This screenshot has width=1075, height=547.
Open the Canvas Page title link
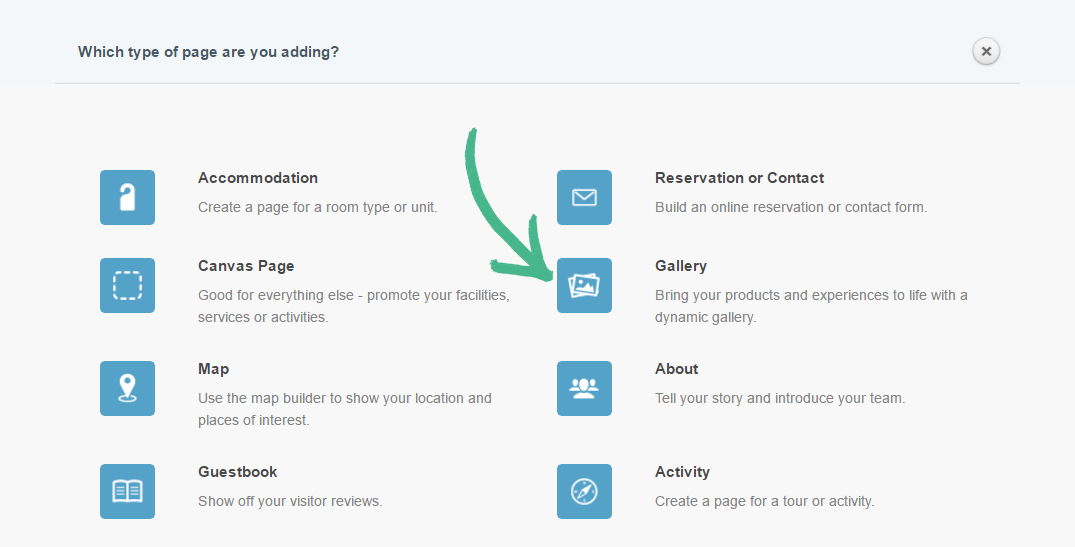(246, 266)
